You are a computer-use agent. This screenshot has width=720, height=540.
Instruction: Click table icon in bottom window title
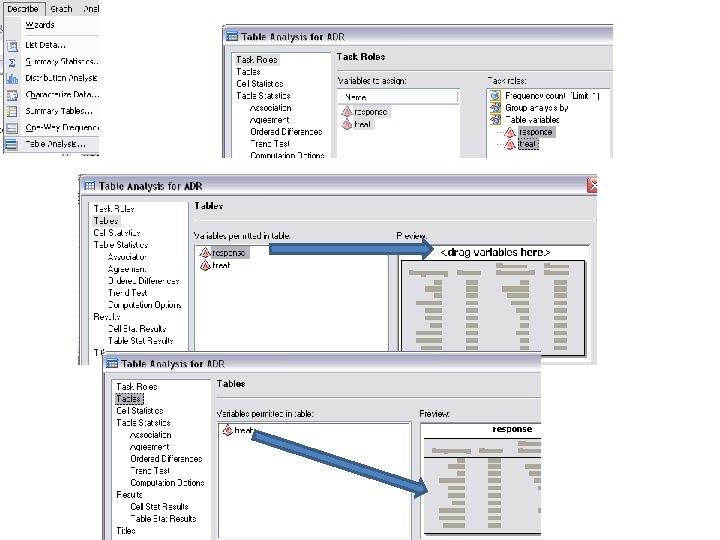click(x=112, y=363)
